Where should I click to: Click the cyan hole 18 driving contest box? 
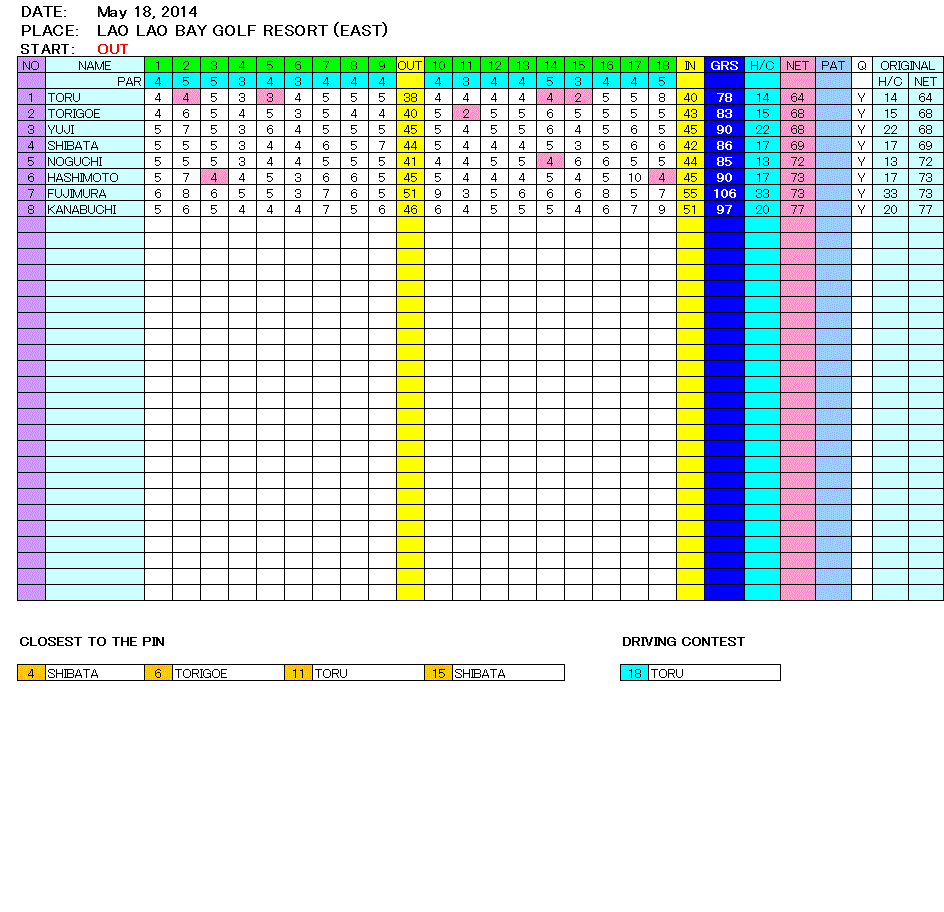coord(634,673)
